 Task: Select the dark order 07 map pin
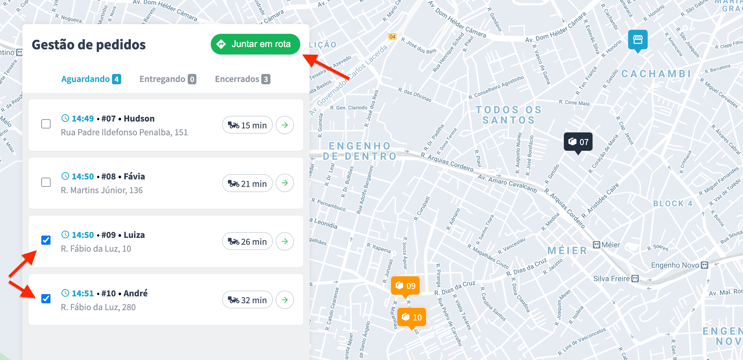coord(578,142)
